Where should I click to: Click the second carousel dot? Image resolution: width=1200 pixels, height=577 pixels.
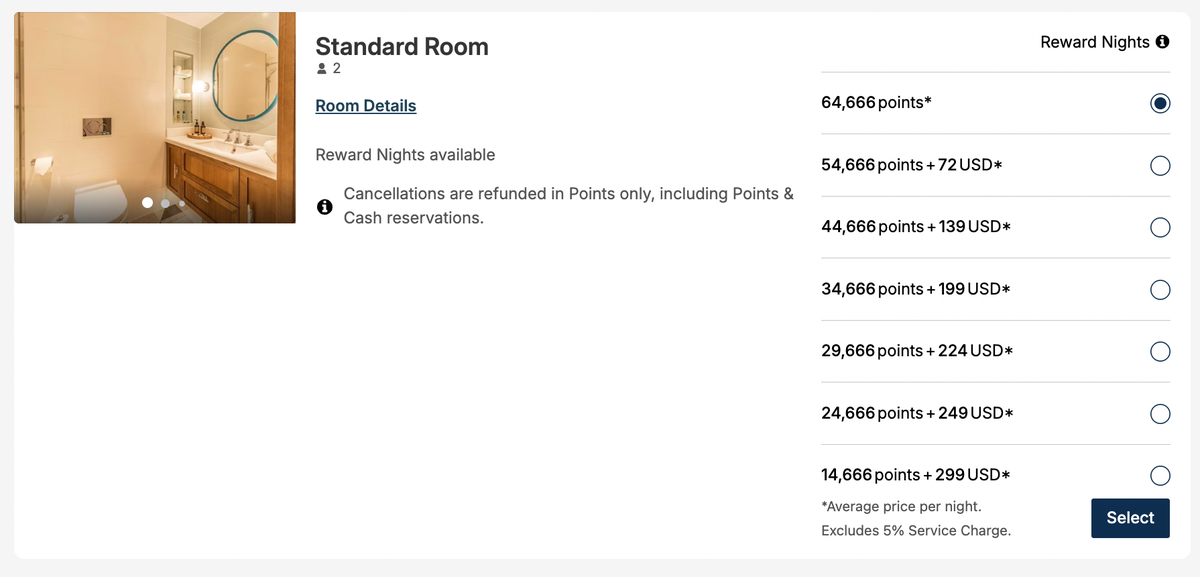(x=164, y=203)
